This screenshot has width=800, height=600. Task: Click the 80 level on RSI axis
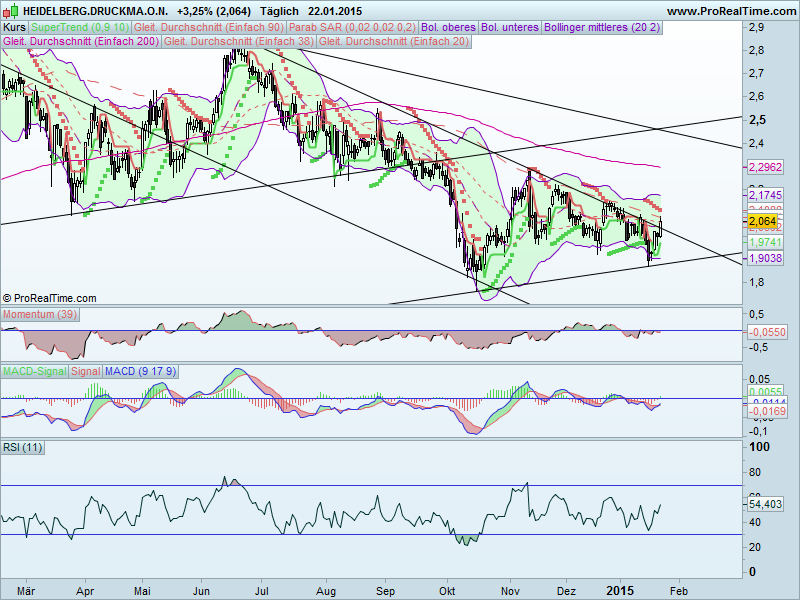(755, 472)
